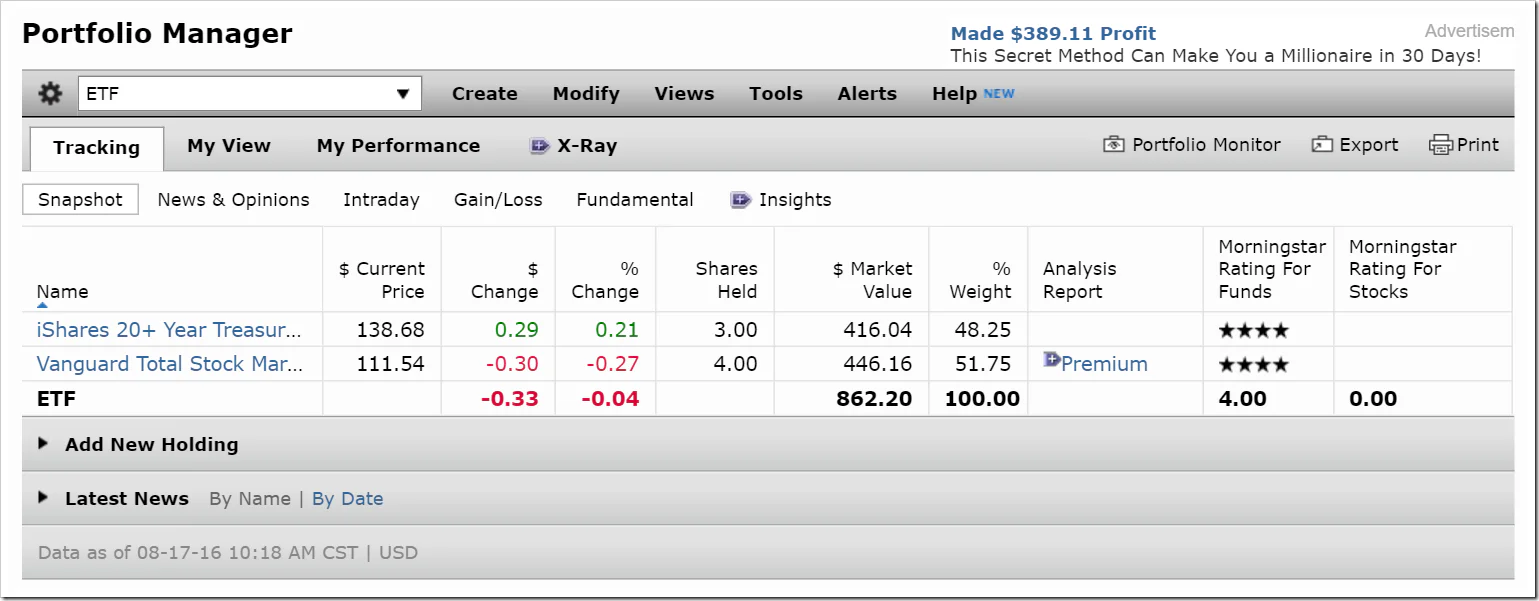Select the Snapshot view
The height and width of the screenshot is (601, 1539).
[80, 200]
